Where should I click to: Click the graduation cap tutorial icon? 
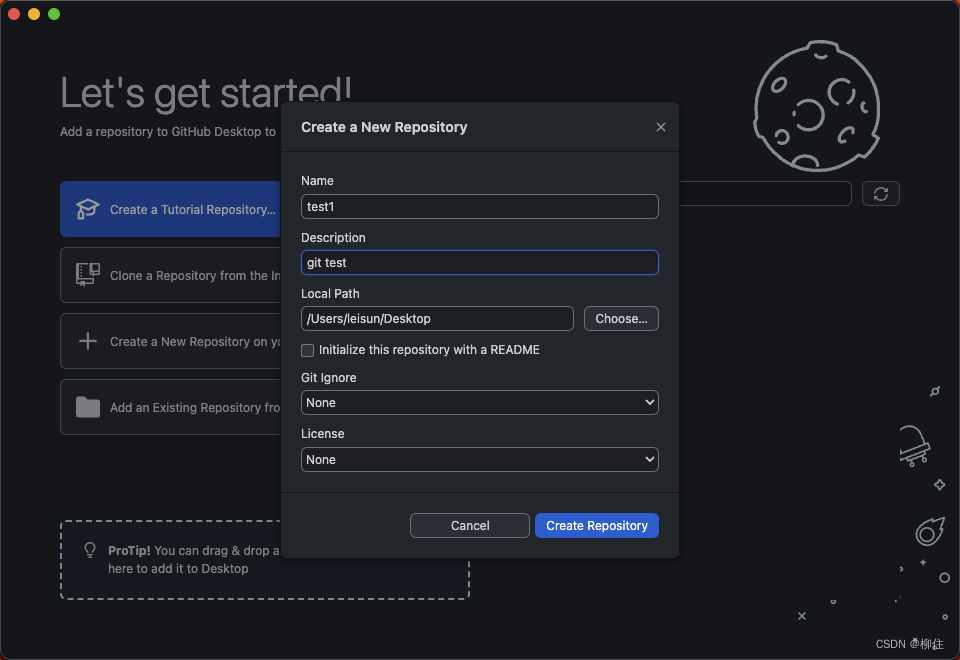pos(88,209)
